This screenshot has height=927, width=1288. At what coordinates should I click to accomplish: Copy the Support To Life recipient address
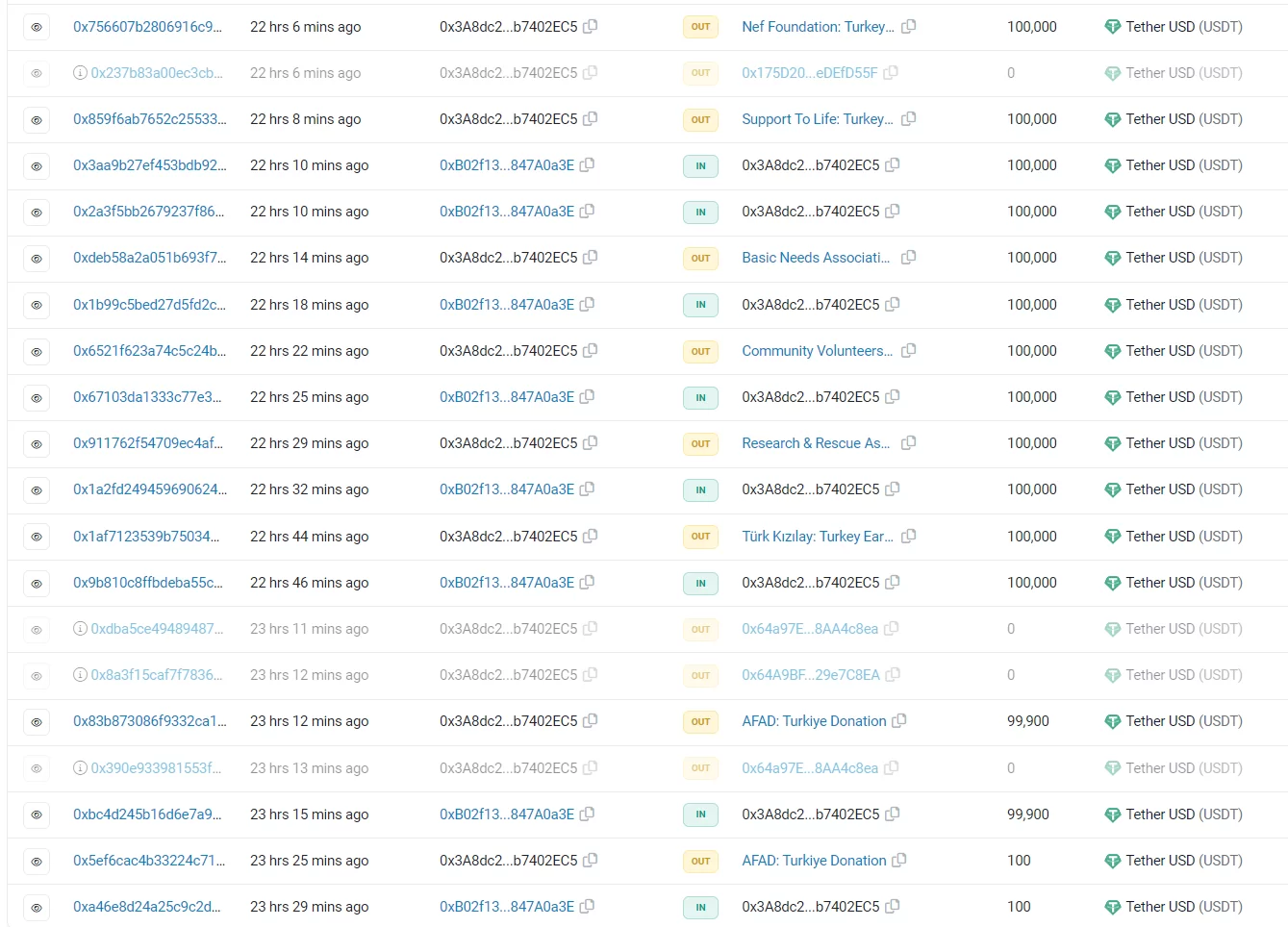pyautogui.click(x=908, y=119)
